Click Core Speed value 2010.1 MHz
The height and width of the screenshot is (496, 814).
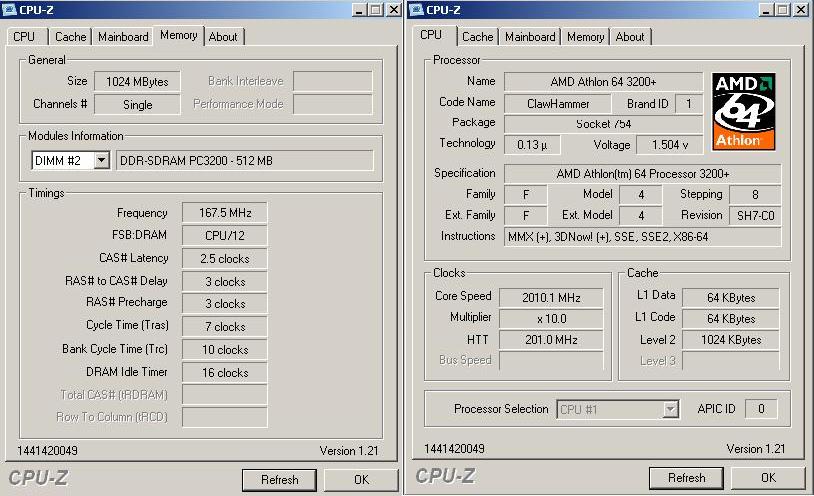click(551, 298)
